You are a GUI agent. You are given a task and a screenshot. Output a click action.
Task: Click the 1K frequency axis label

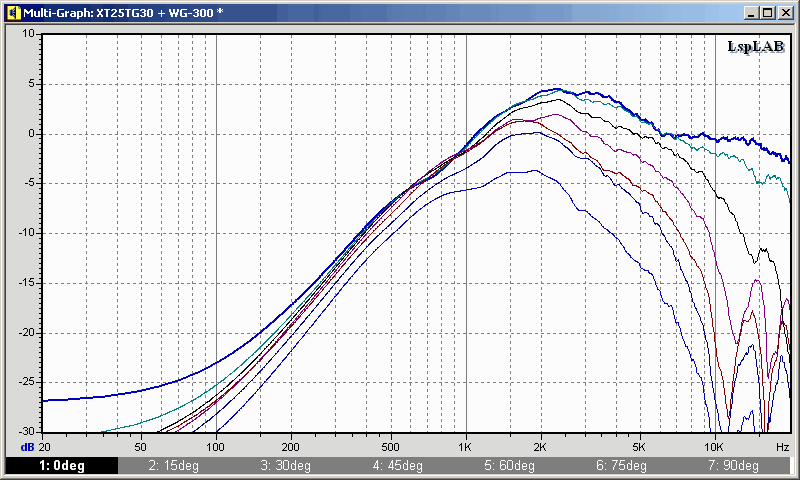click(465, 447)
